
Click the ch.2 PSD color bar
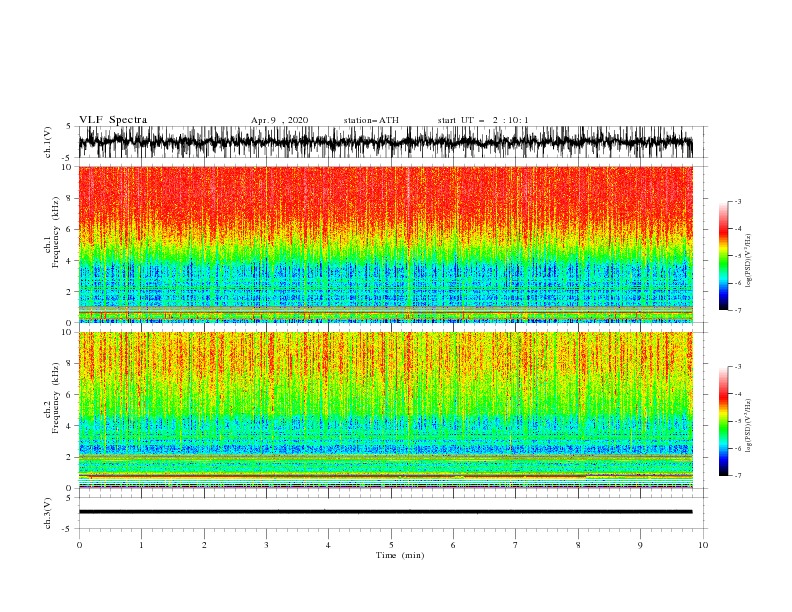coord(723,421)
